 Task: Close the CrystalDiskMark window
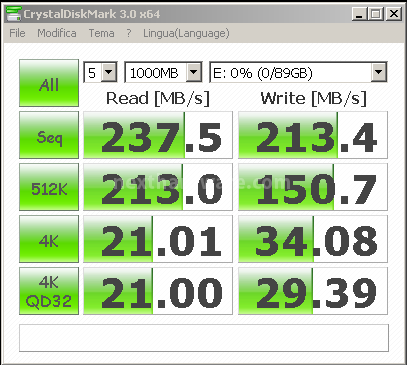[x=394, y=14]
